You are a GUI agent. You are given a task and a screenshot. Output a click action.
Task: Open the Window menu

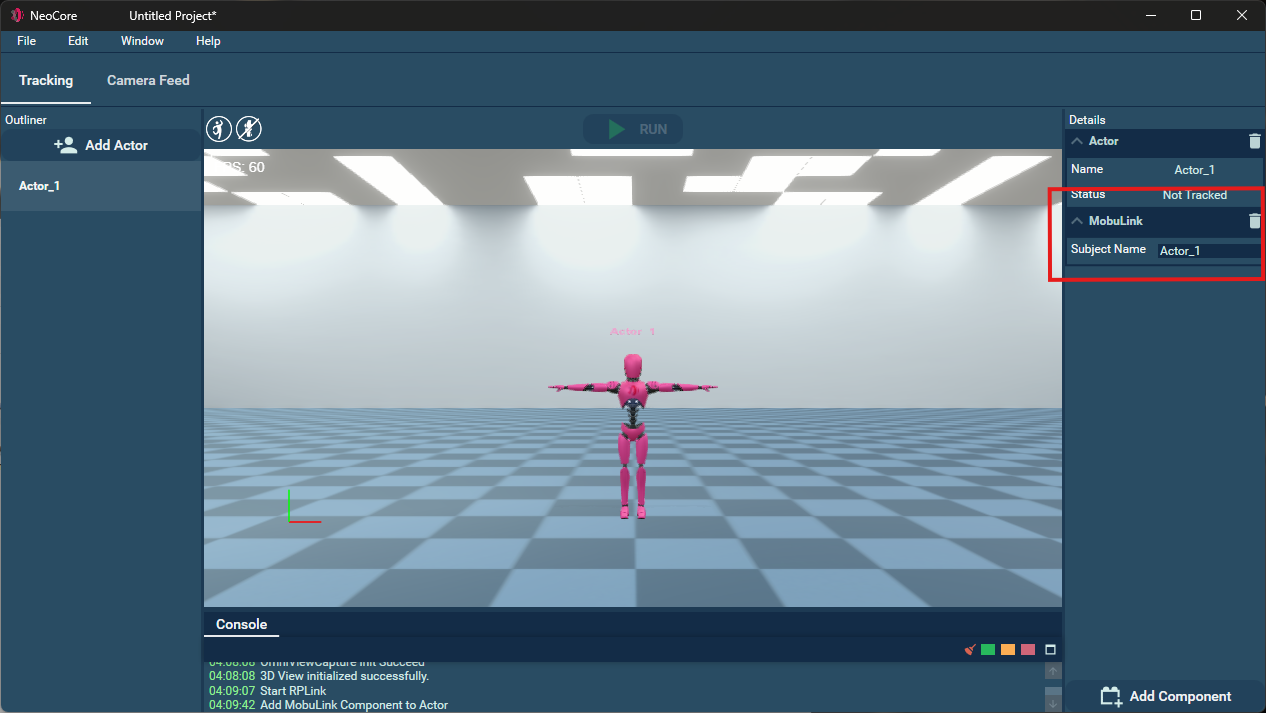click(x=142, y=41)
